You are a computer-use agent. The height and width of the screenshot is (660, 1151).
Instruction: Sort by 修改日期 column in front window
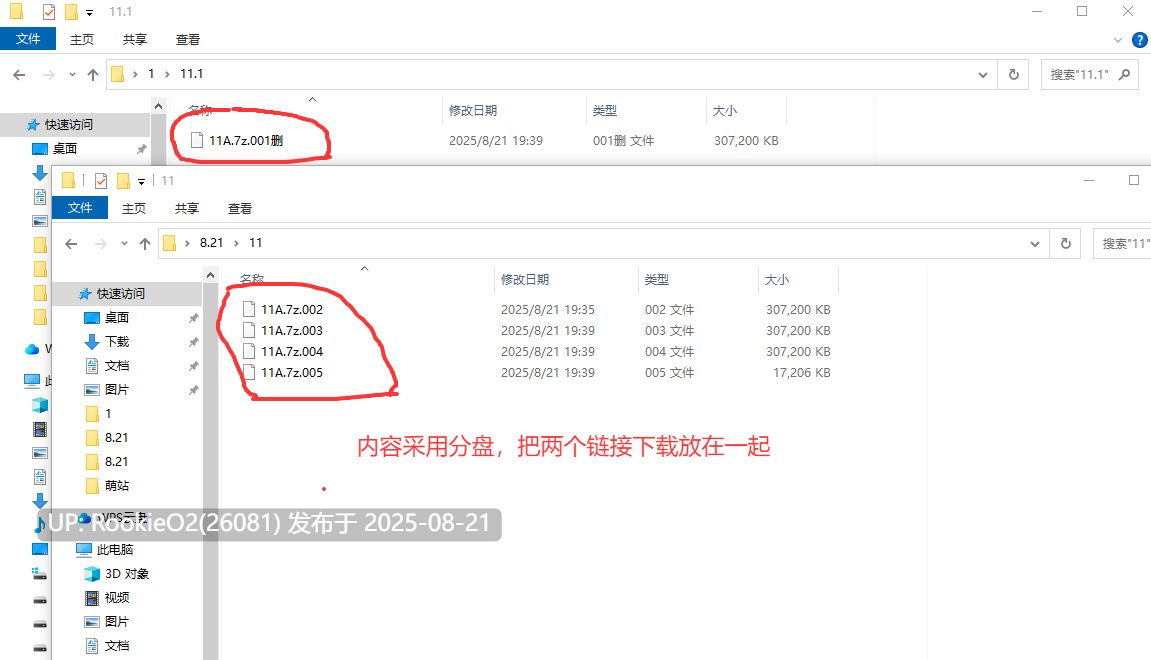pos(524,280)
